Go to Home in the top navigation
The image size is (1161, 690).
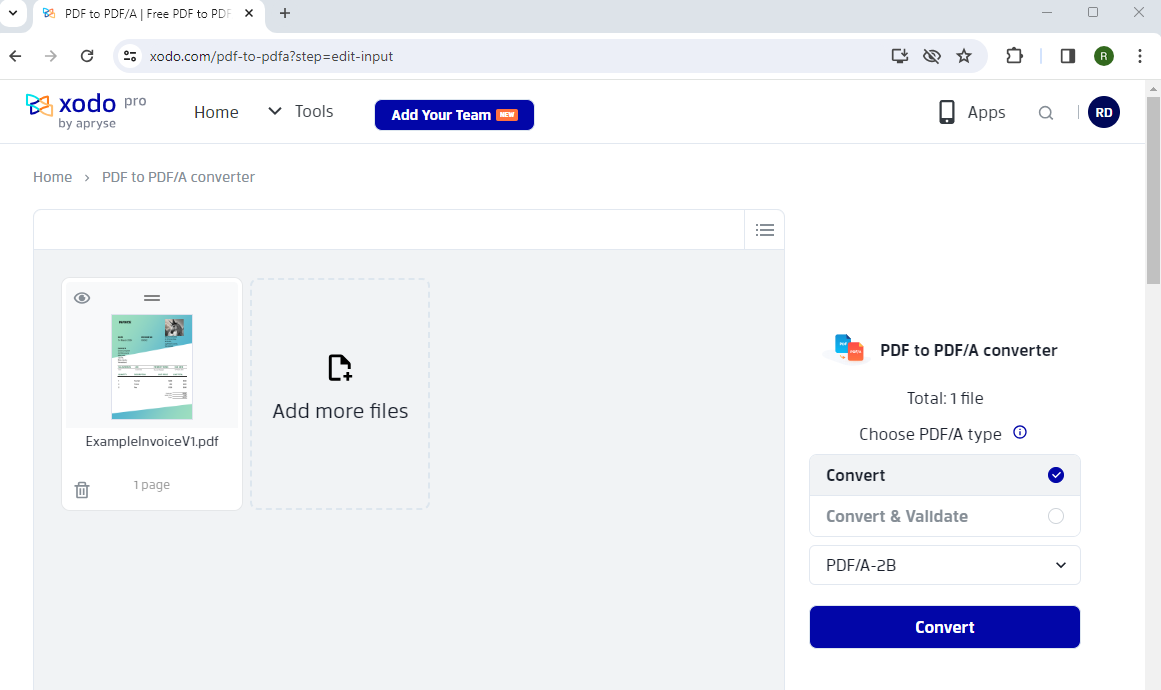pyautogui.click(x=216, y=113)
